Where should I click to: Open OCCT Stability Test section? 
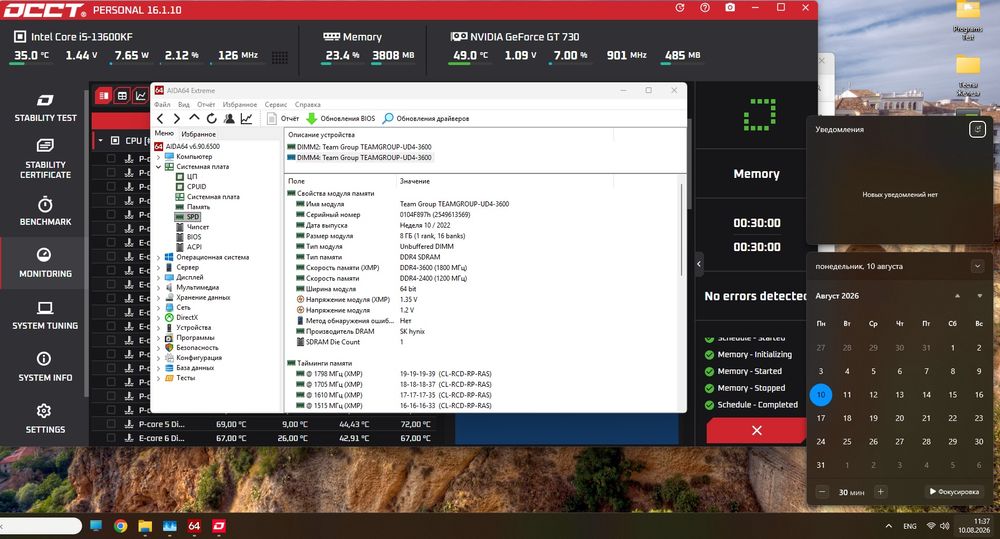tap(45, 107)
